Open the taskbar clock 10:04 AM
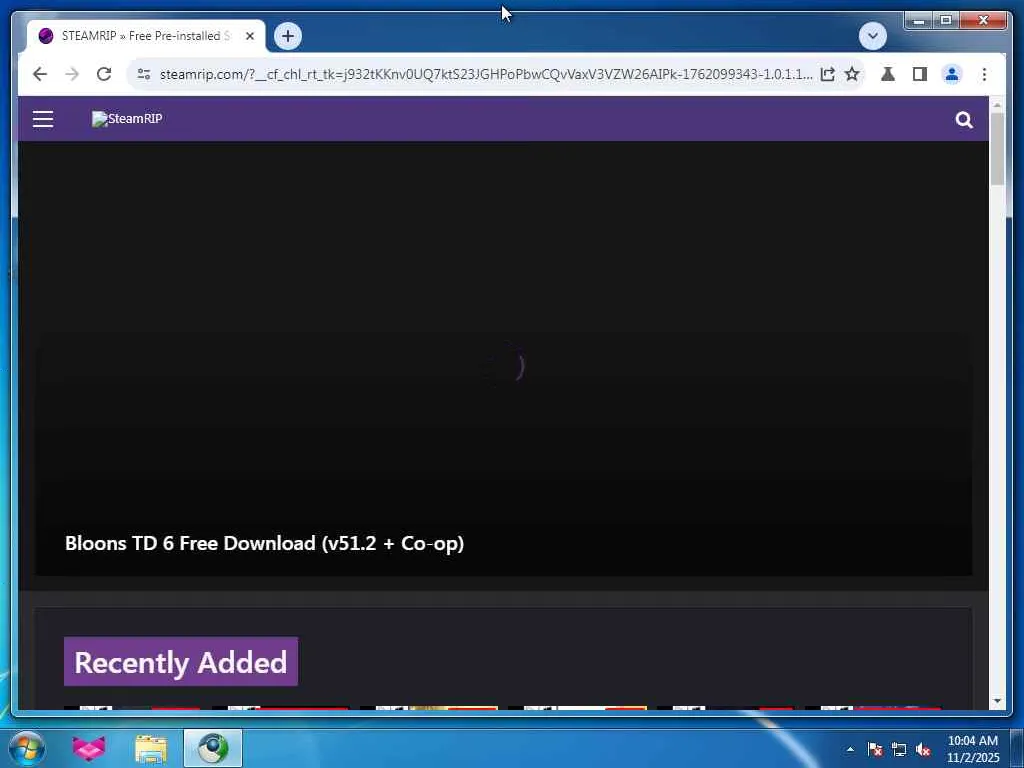 pos(972,749)
